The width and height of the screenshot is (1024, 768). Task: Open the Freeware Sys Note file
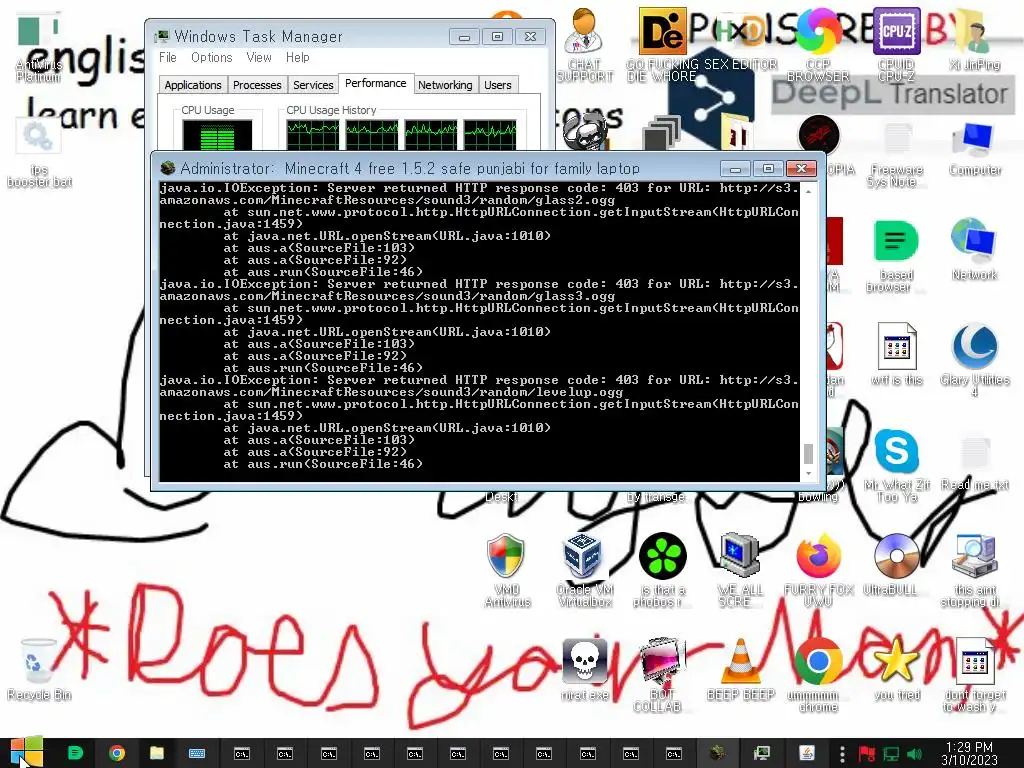(x=896, y=155)
